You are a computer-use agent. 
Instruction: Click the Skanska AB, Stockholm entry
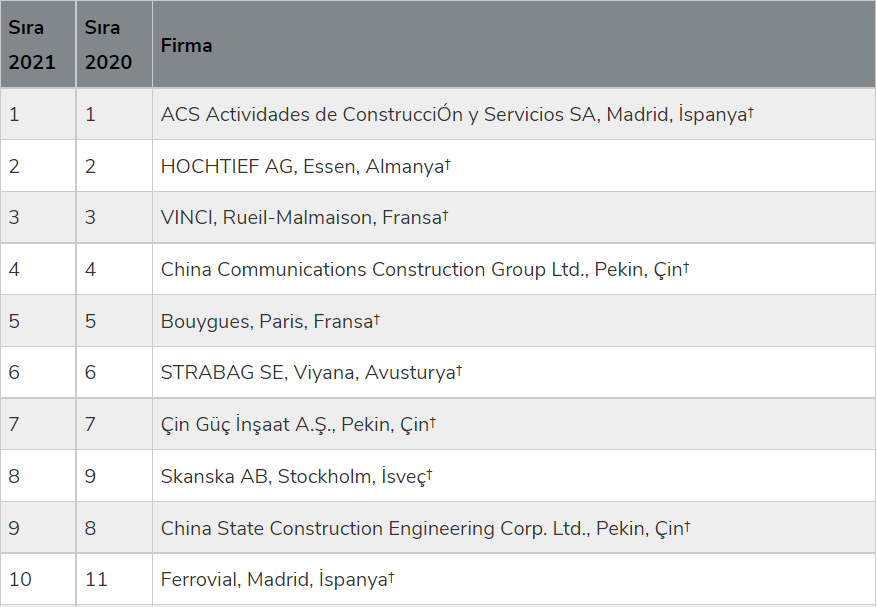coord(293,476)
